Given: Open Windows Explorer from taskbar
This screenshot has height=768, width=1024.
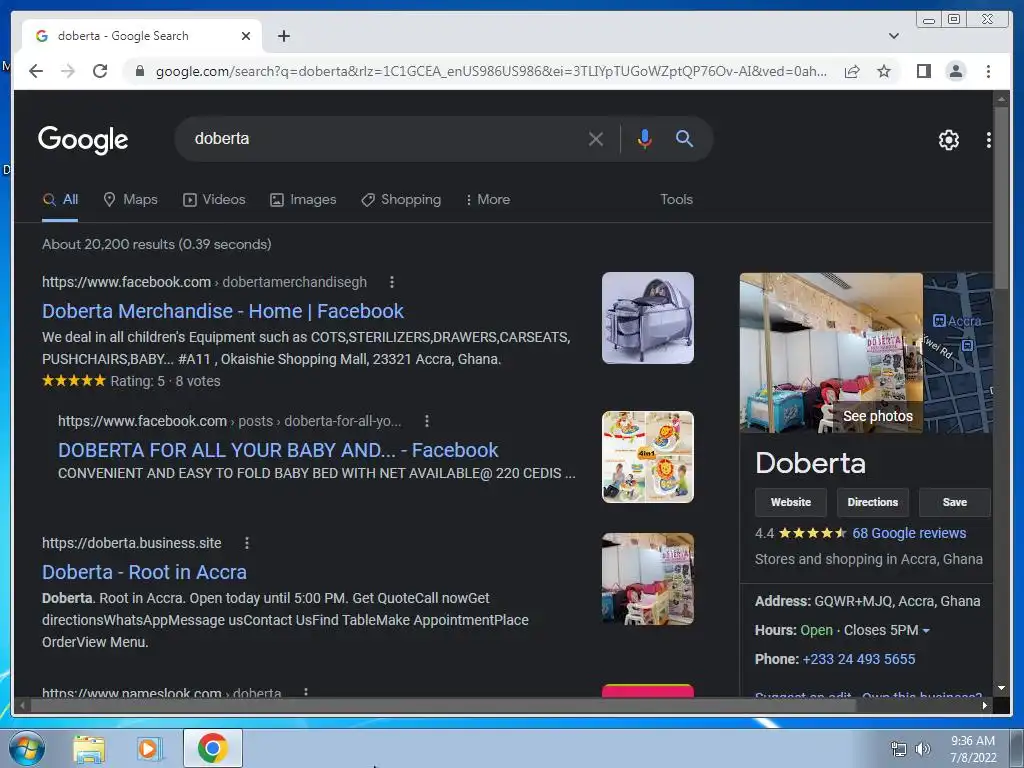Looking at the screenshot, I should (89, 748).
